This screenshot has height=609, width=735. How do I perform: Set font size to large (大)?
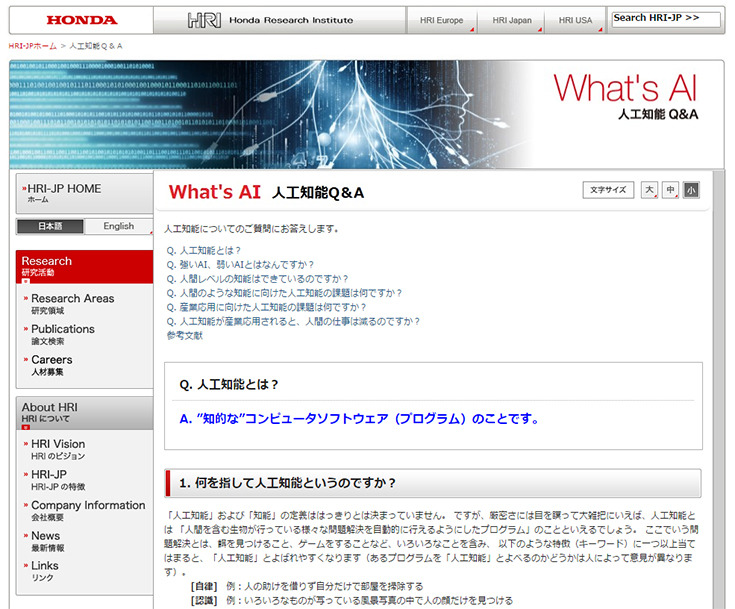648,190
